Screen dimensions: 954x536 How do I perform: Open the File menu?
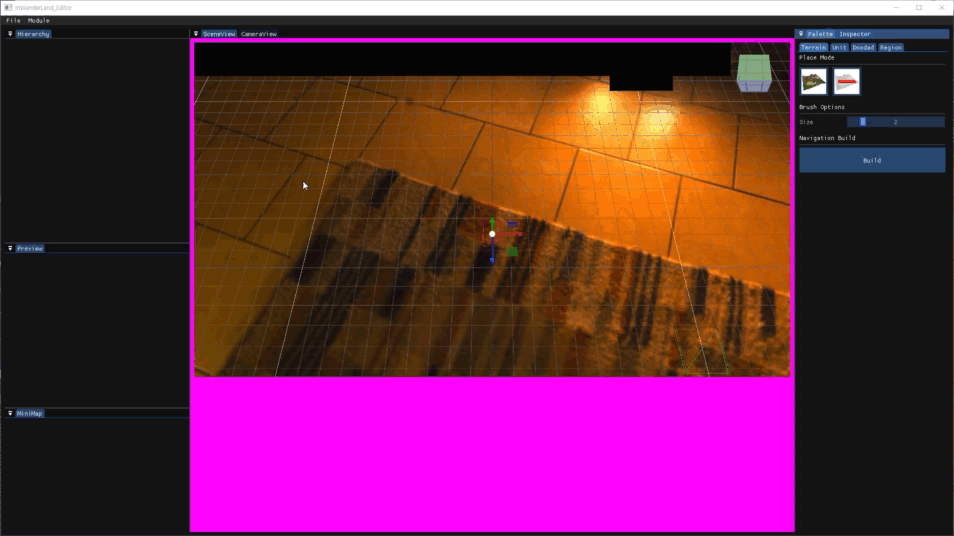pyautogui.click(x=13, y=20)
